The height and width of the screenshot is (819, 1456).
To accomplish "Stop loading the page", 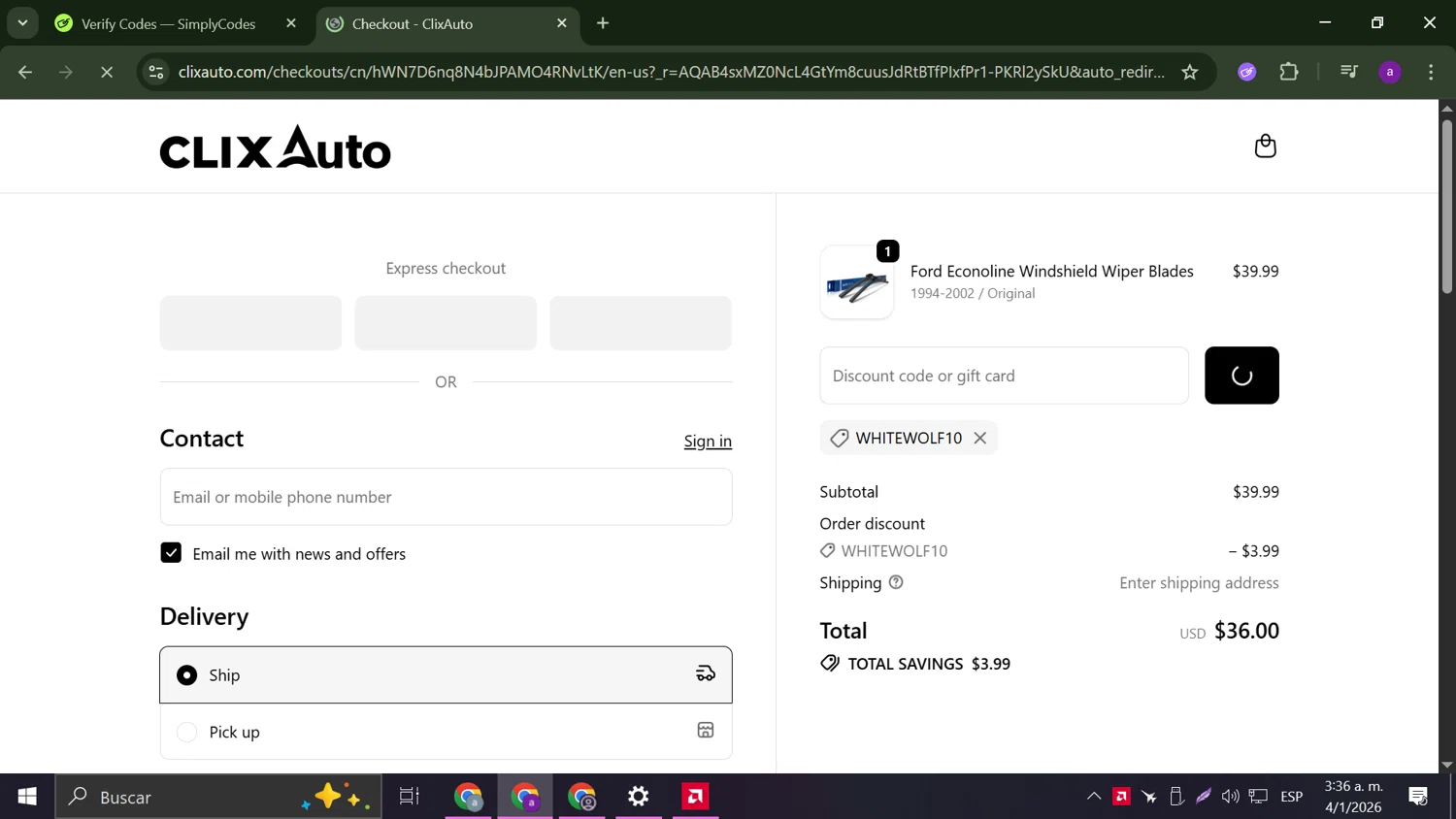I will [107, 72].
